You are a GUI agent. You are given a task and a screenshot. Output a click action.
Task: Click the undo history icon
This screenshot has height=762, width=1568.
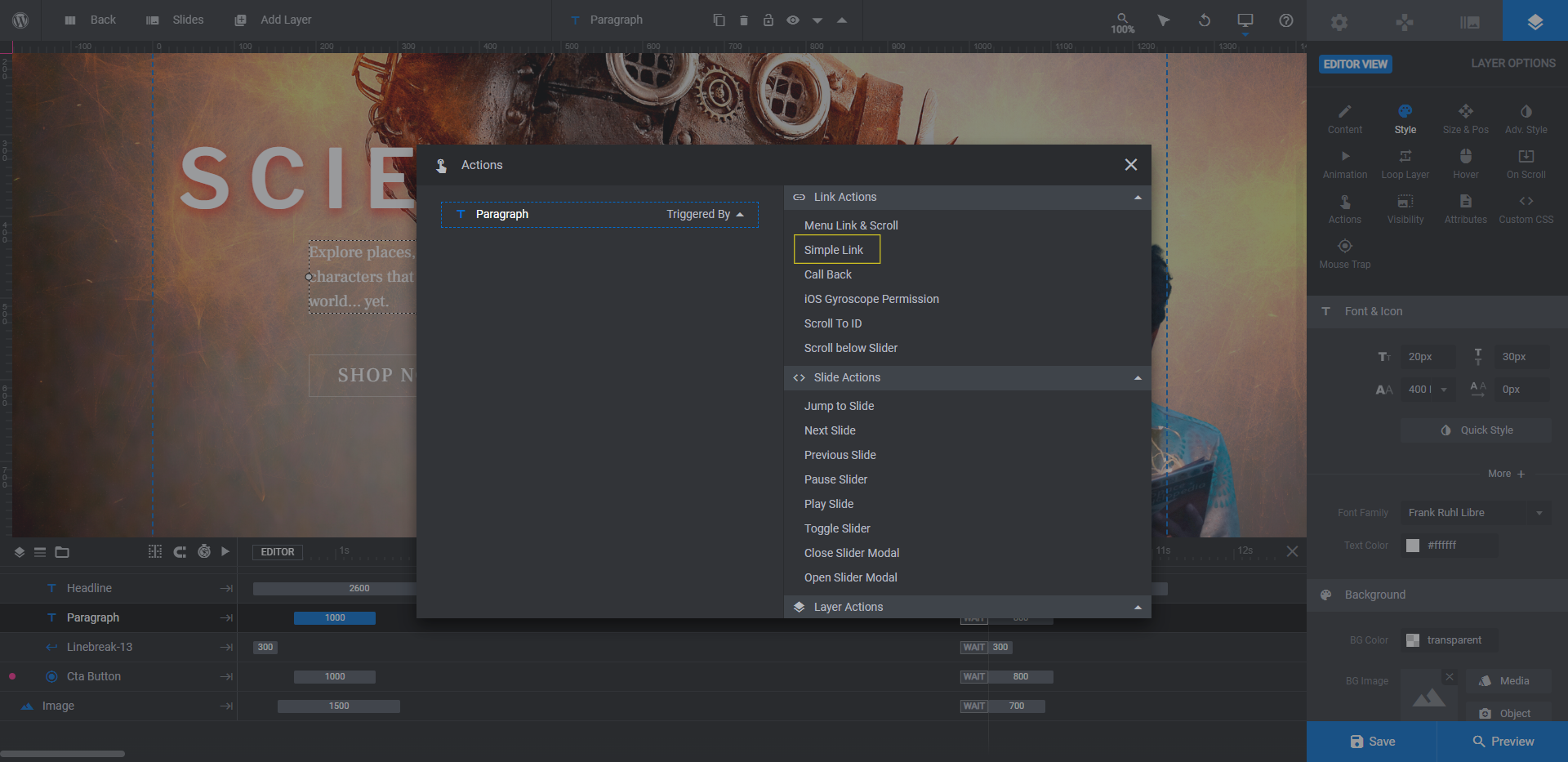click(1205, 20)
